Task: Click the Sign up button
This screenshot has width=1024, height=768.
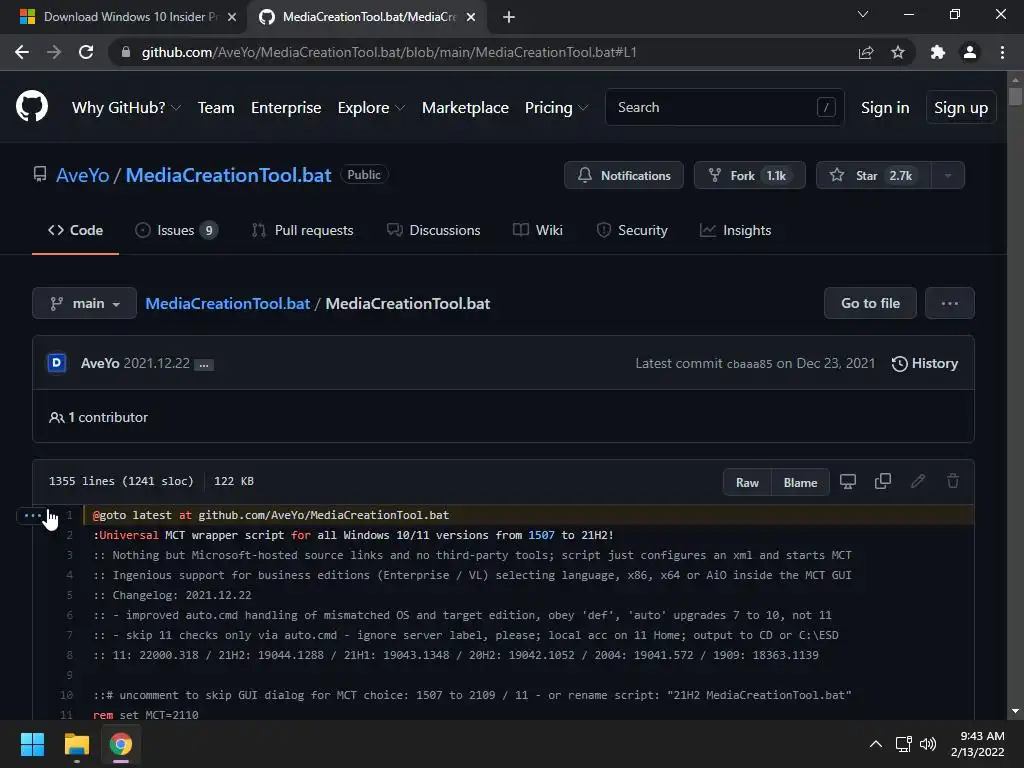Action: point(961,108)
